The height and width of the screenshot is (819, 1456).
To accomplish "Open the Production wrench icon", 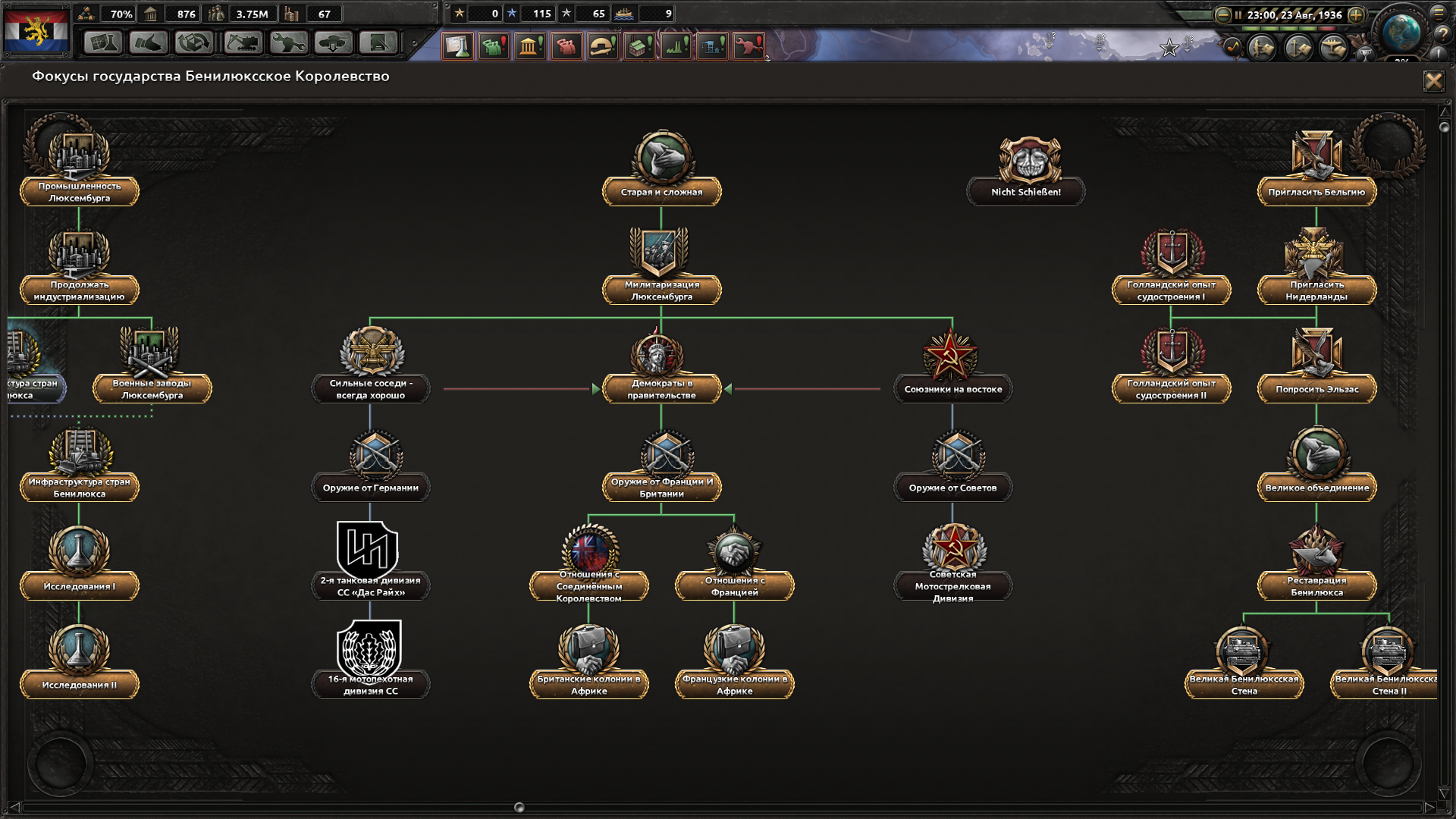I will (x=288, y=43).
